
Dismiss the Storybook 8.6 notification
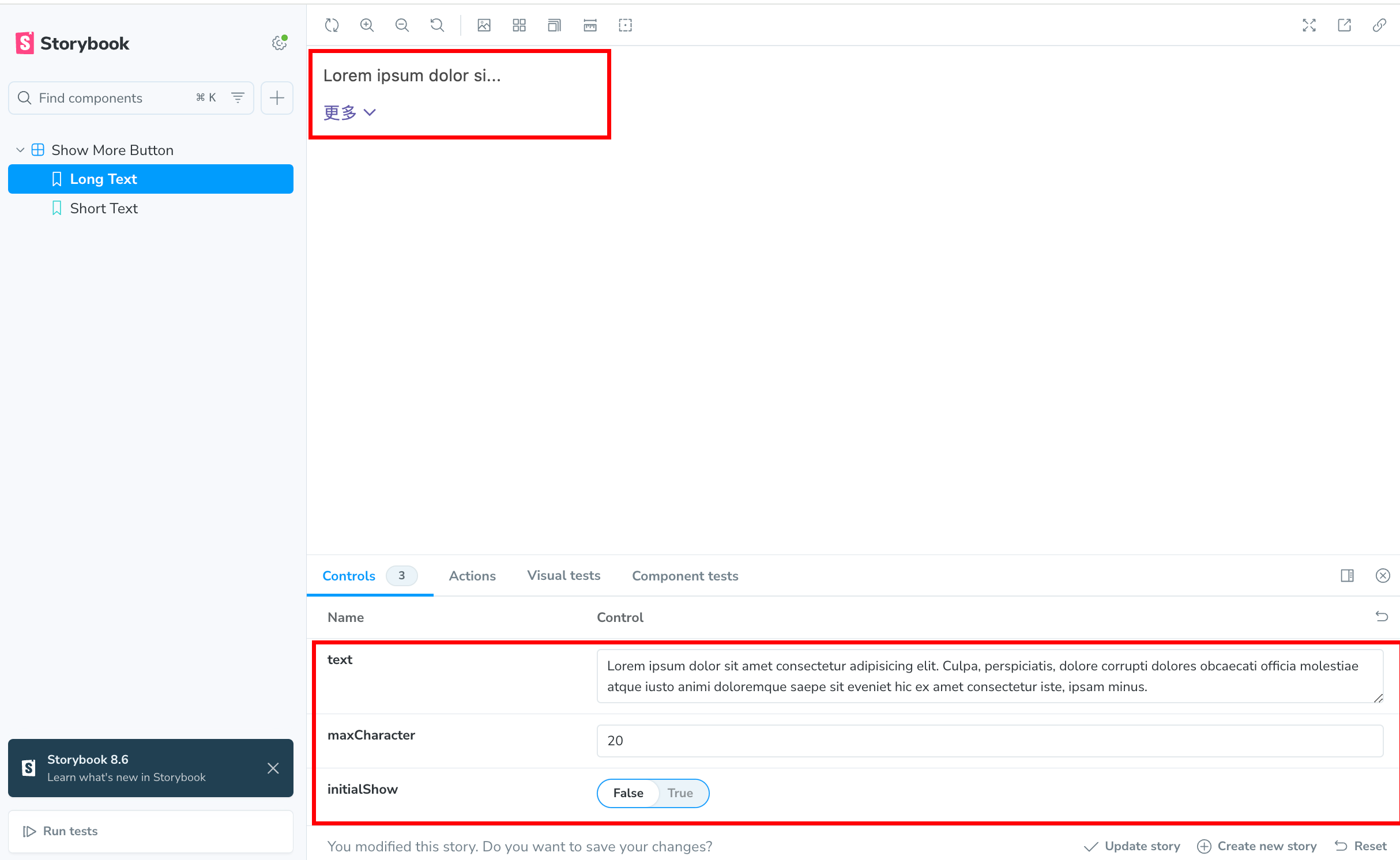[x=273, y=768]
